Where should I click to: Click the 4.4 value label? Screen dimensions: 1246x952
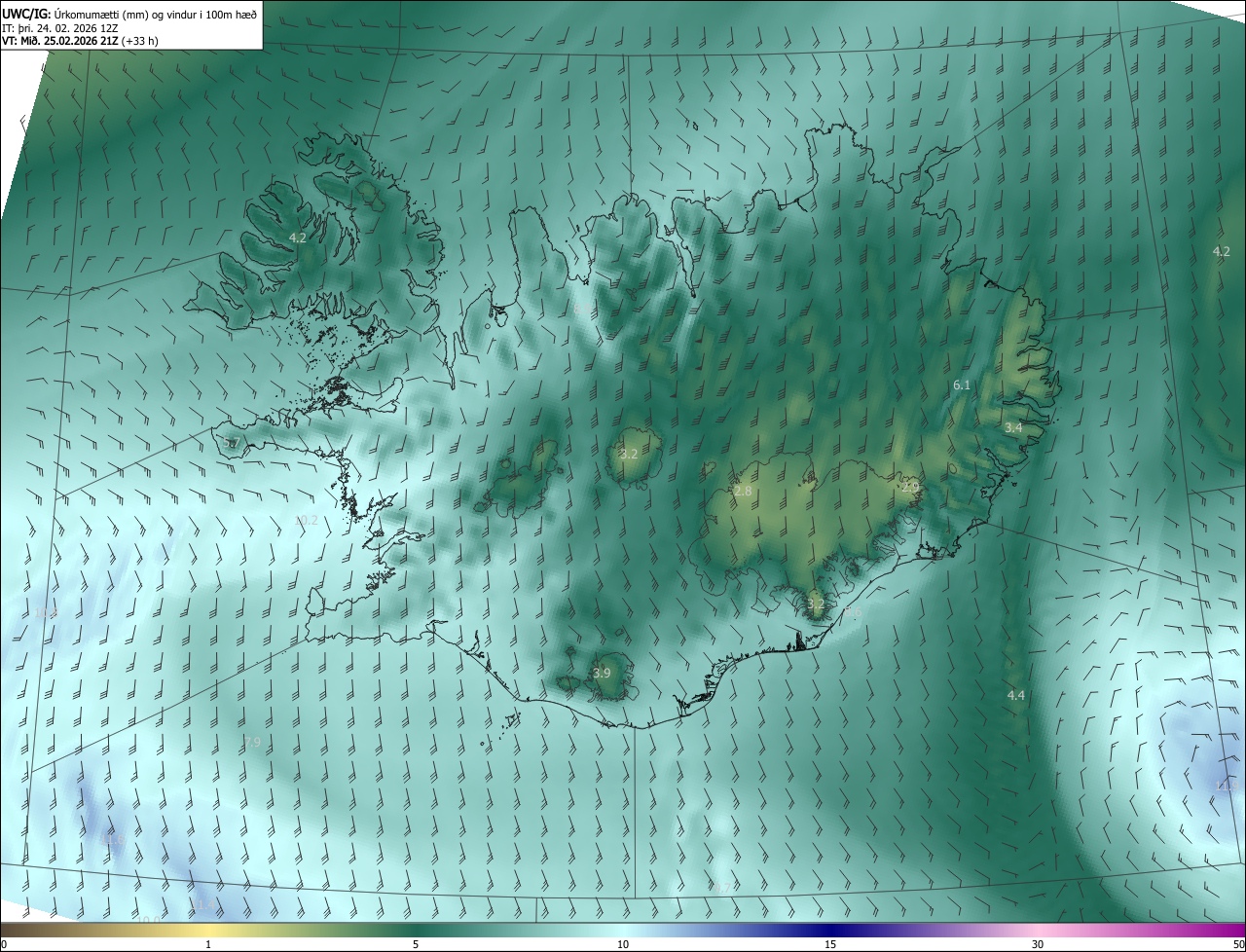point(1016,695)
